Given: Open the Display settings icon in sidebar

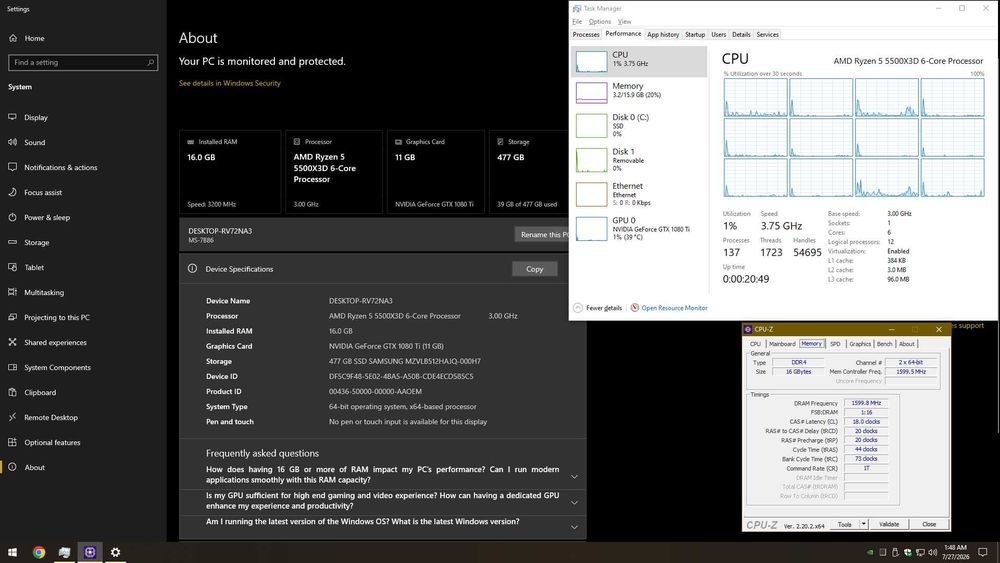Looking at the screenshot, I should pos(12,117).
